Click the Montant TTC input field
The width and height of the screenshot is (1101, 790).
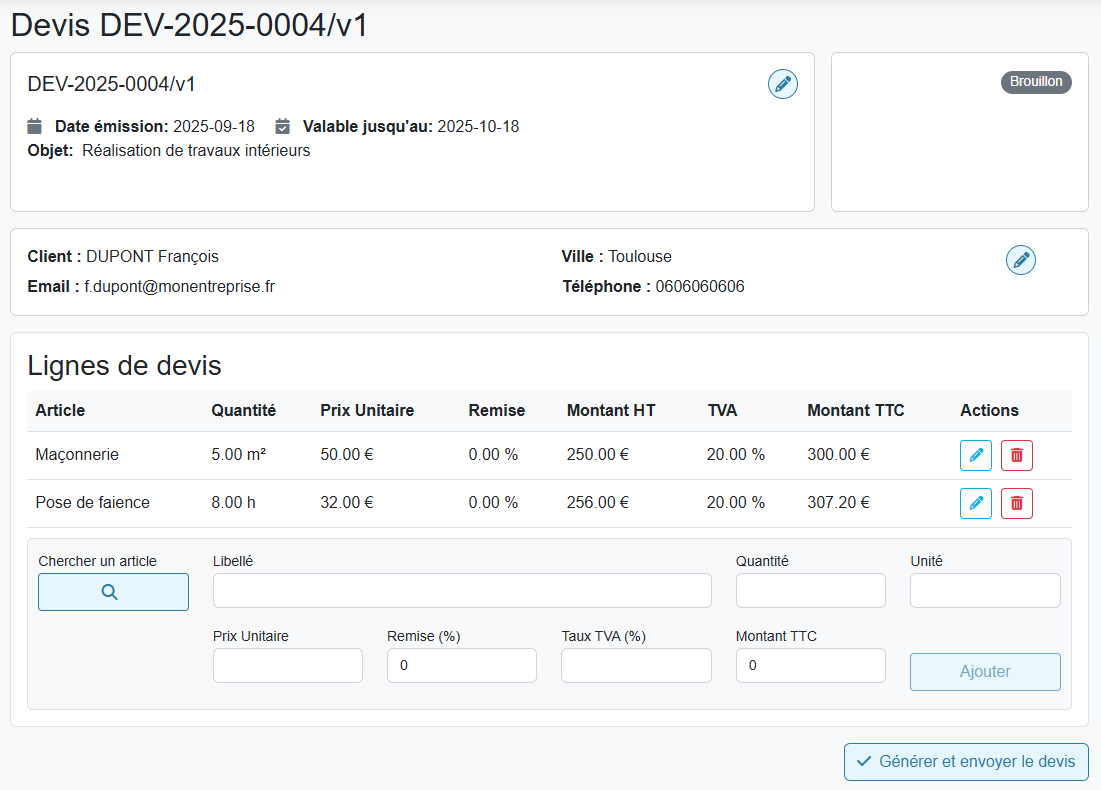click(x=810, y=666)
